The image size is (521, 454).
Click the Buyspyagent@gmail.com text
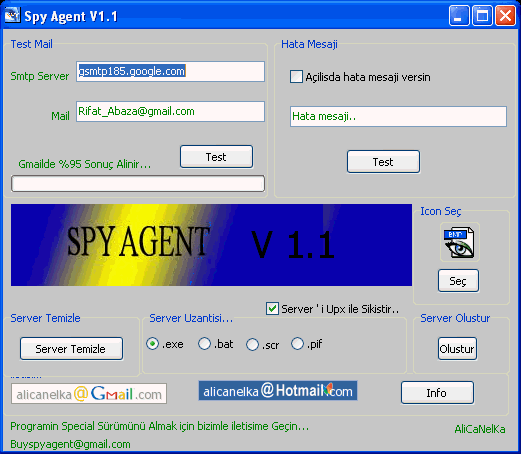[x=70, y=444]
